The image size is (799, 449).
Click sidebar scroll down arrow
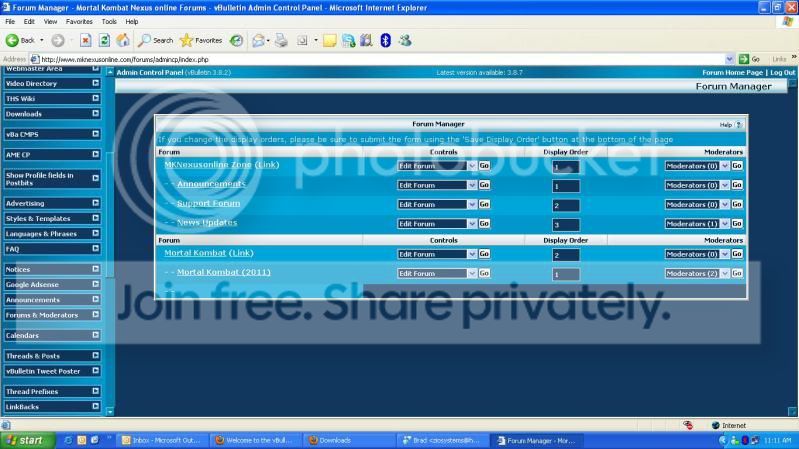[x=110, y=411]
